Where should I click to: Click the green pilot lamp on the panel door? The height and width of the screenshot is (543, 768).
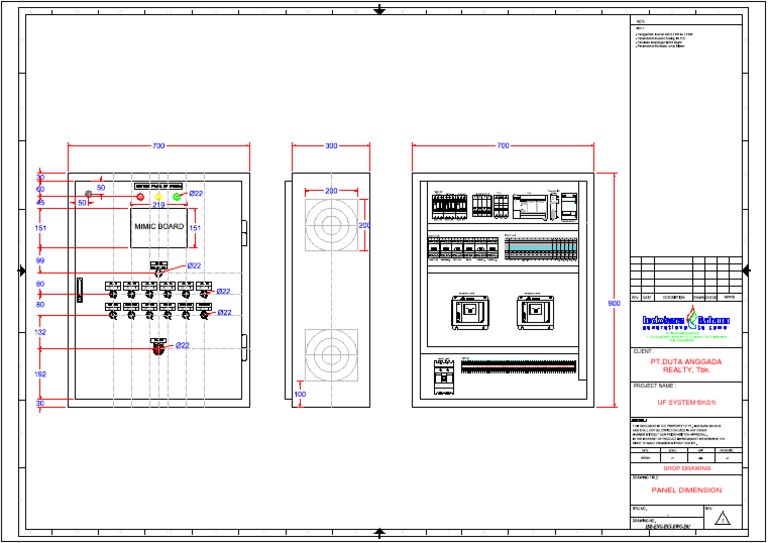pyautogui.click(x=177, y=197)
